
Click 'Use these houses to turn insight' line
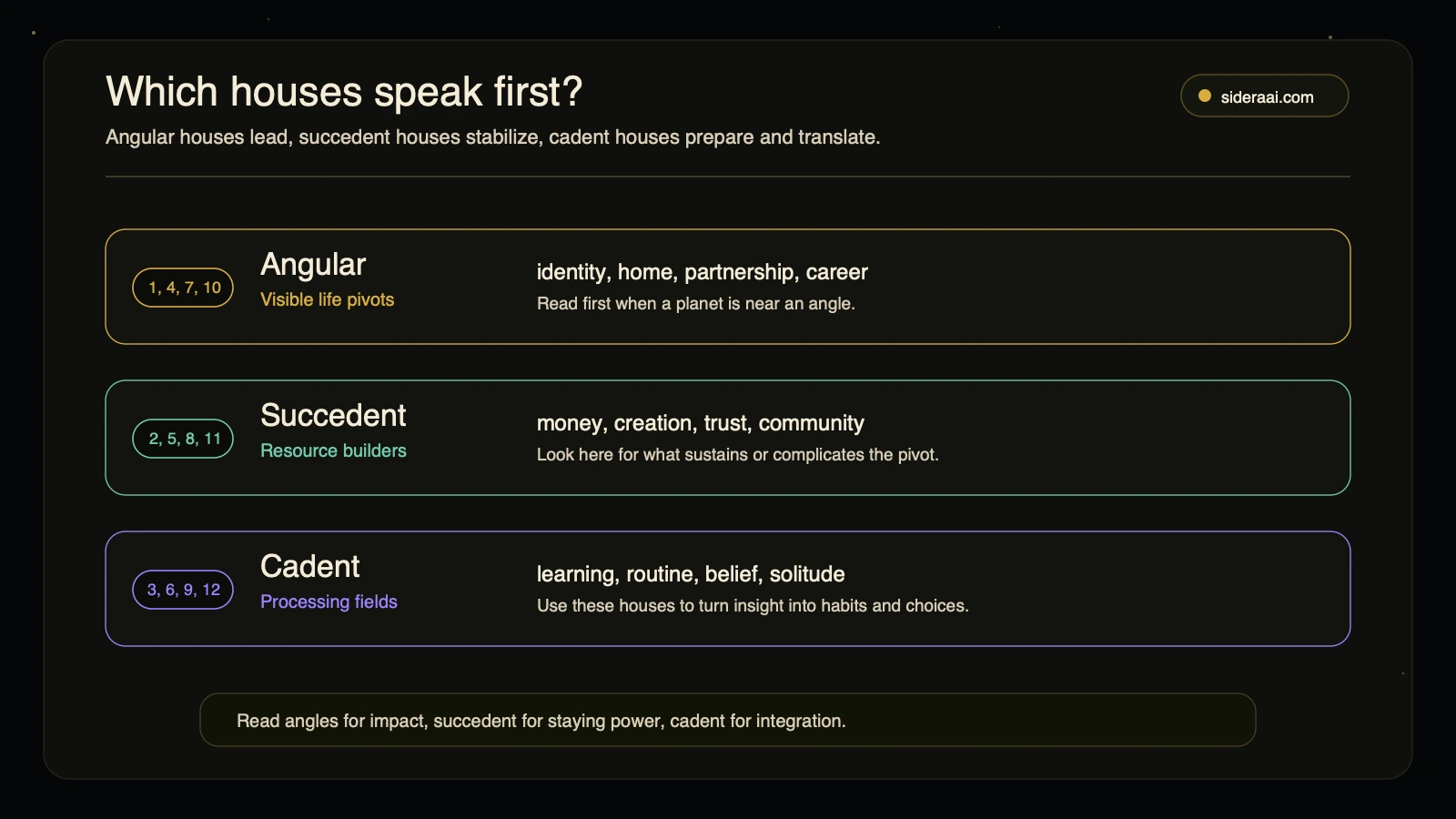point(753,606)
